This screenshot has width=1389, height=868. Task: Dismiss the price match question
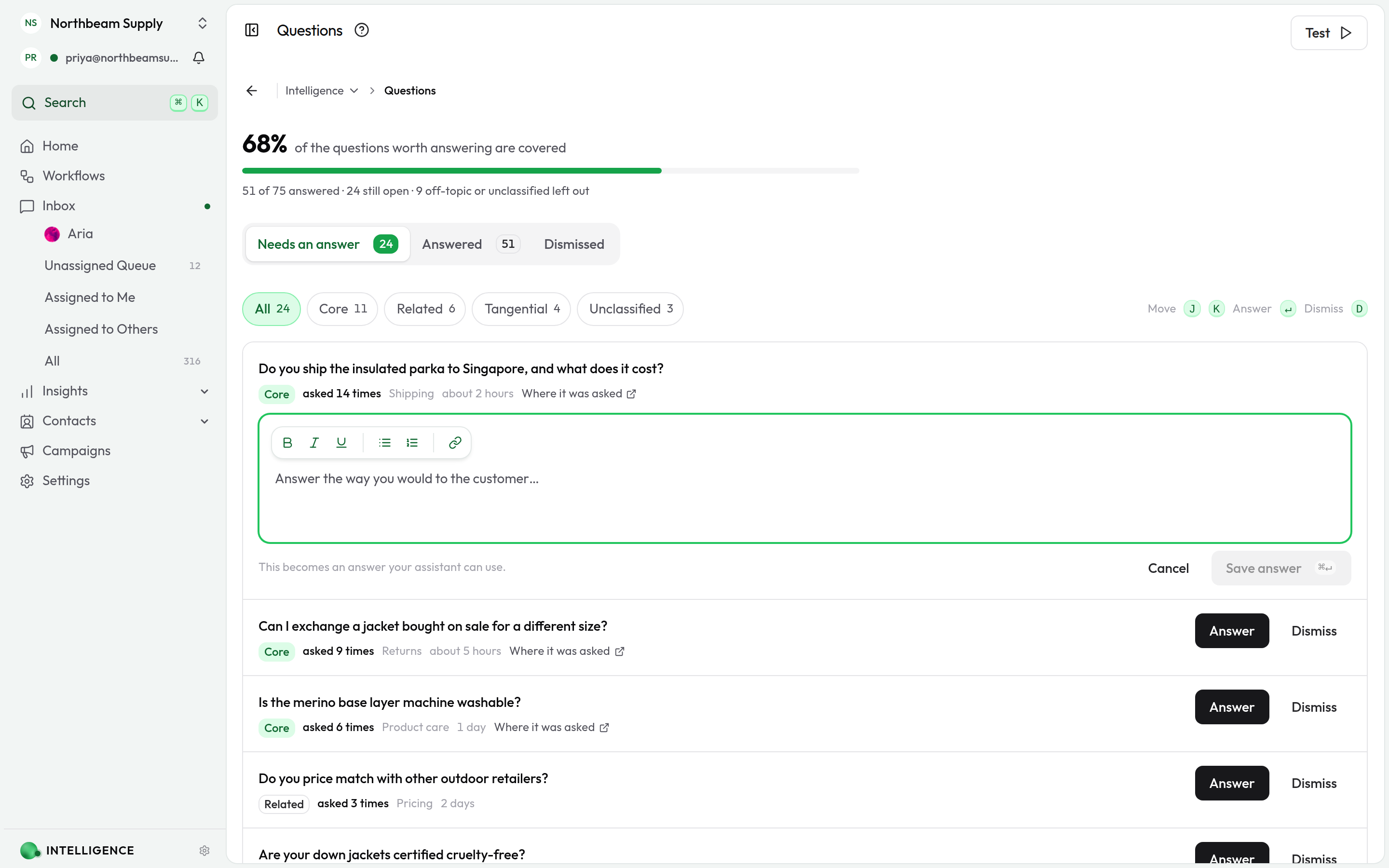coord(1314,784)
